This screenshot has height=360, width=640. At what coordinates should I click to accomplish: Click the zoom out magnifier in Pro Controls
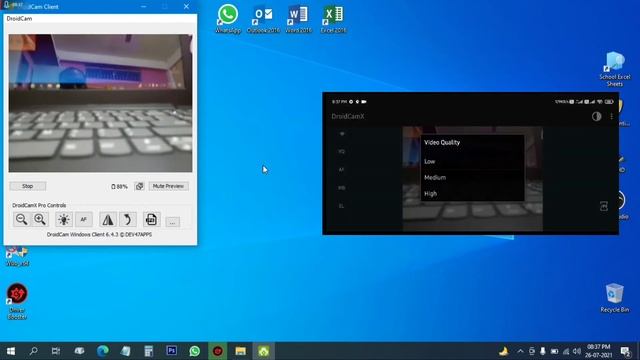(21, 220)
